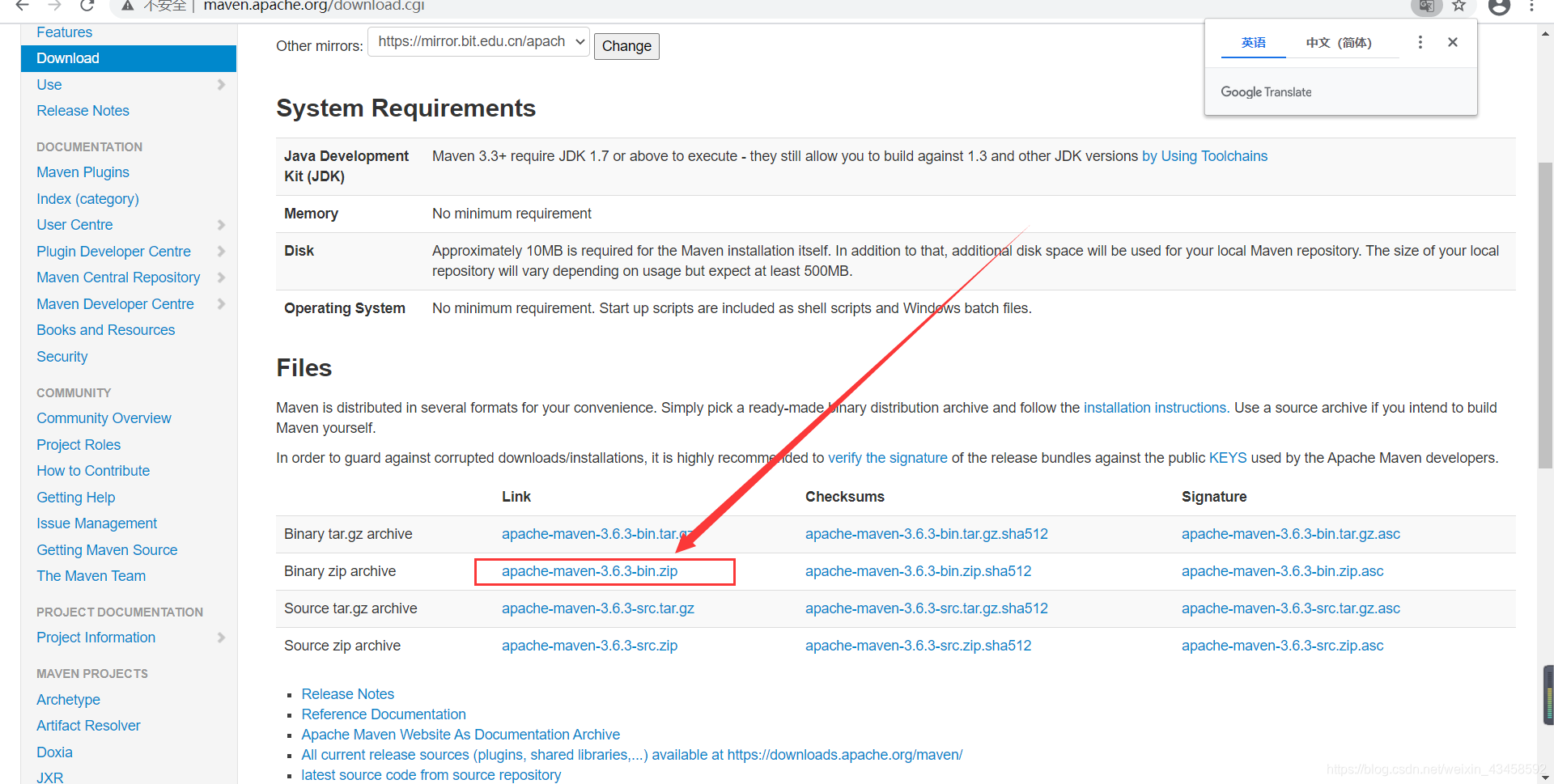
Task: Open Getting Maven Source link
Action: [x=107, y=550]
